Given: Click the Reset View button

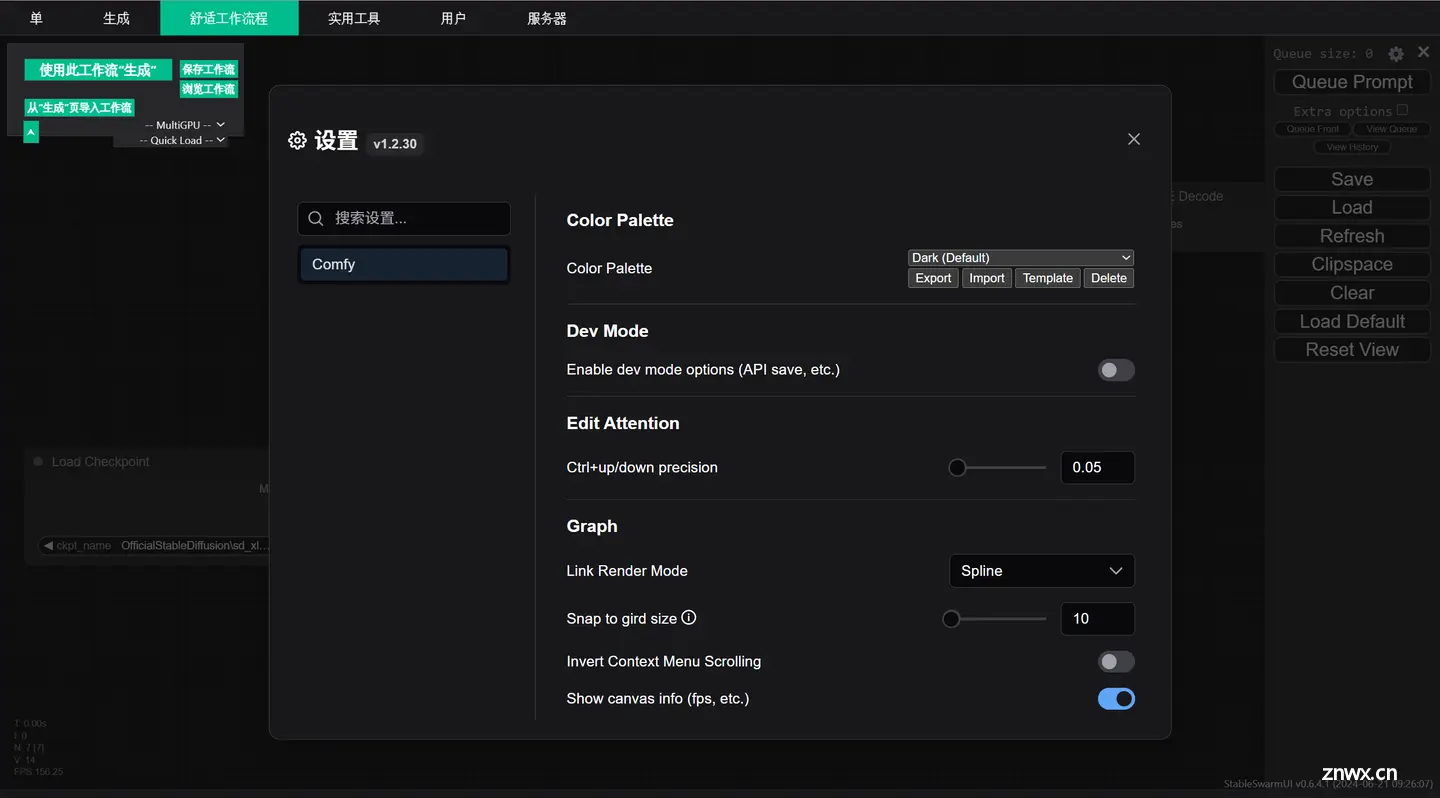Looking at the screenshot, I should click(x=1352, y=350).
